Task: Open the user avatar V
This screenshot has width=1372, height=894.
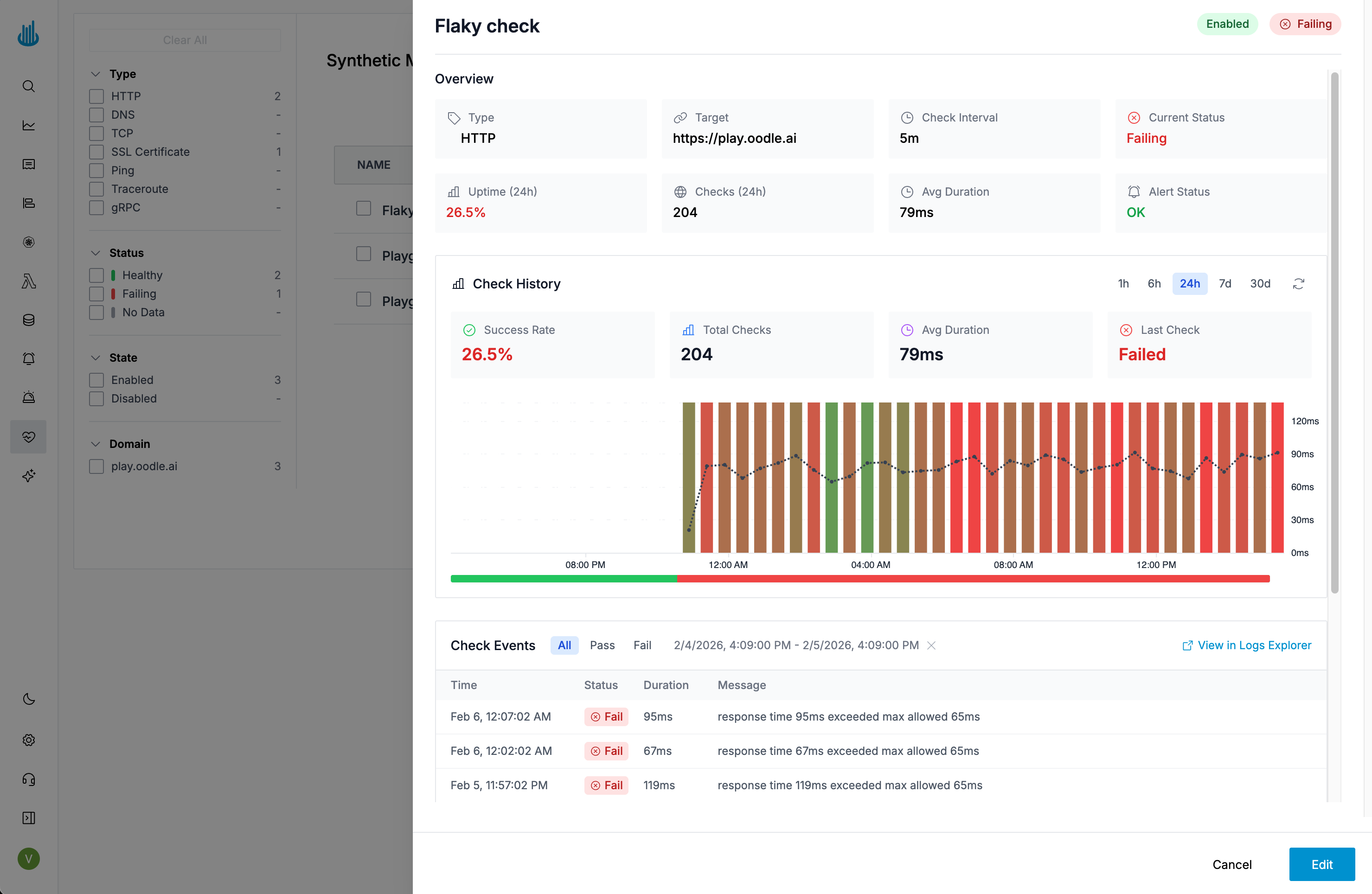Action: click(28, 859)
